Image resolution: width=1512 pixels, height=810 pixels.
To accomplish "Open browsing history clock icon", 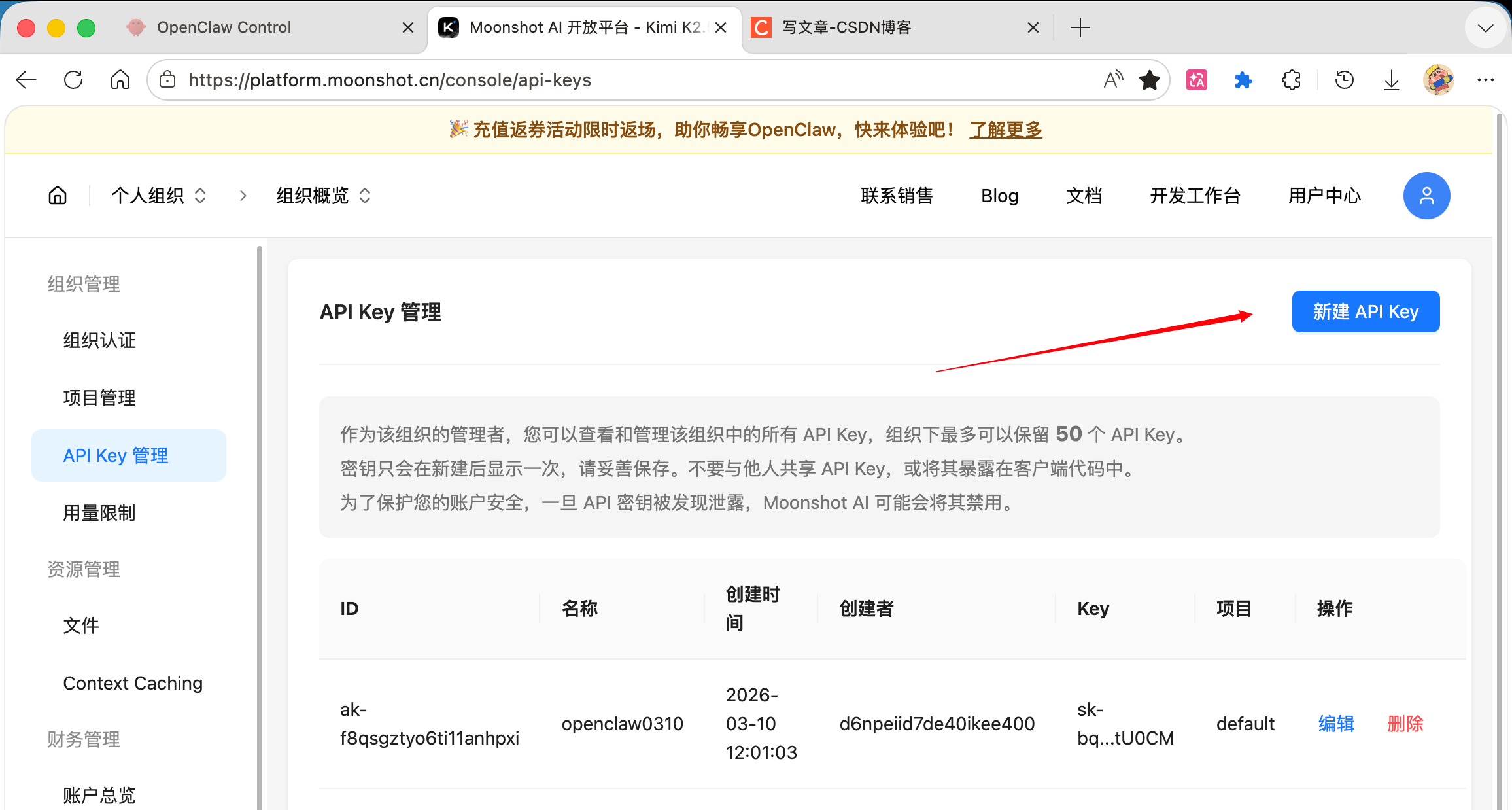I will coord(1344,79).
